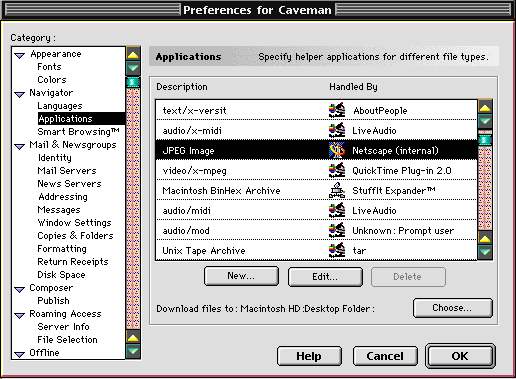Click the category list bottom scroll-down arrow
The height and width of the screenshot is (379, 516).
click(133, 351)
